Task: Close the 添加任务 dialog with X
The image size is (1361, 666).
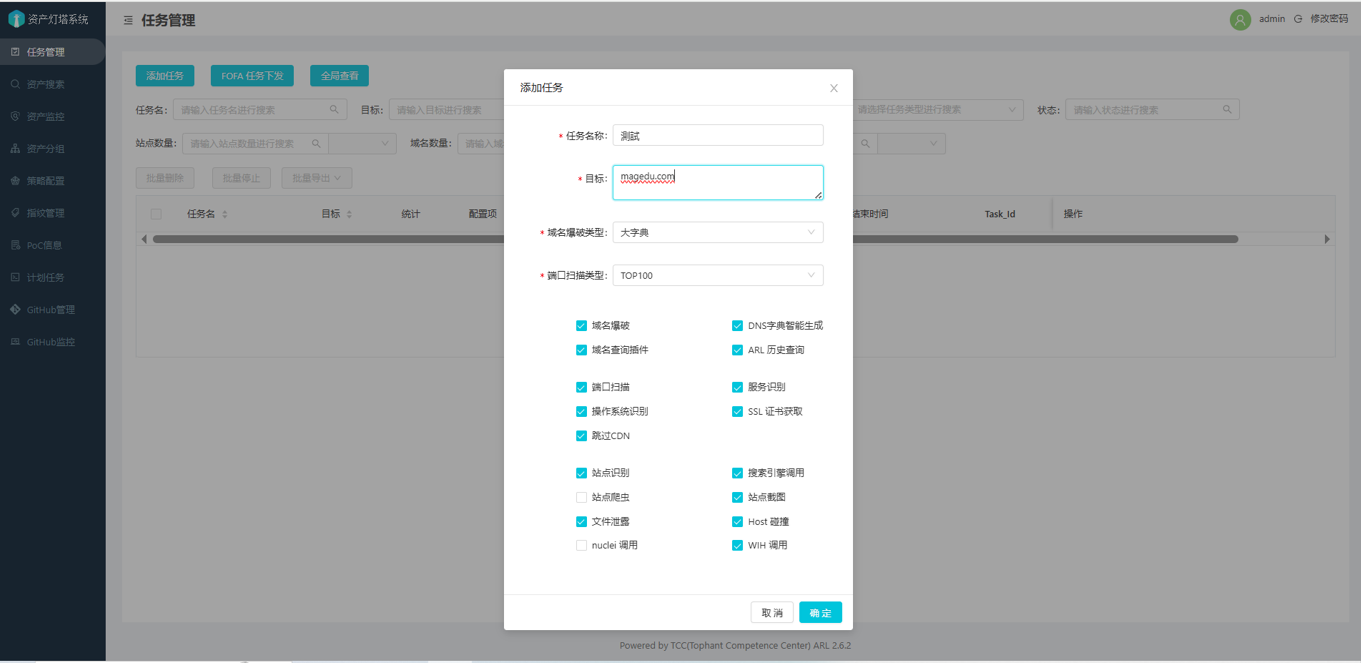Action: point(834,88)
